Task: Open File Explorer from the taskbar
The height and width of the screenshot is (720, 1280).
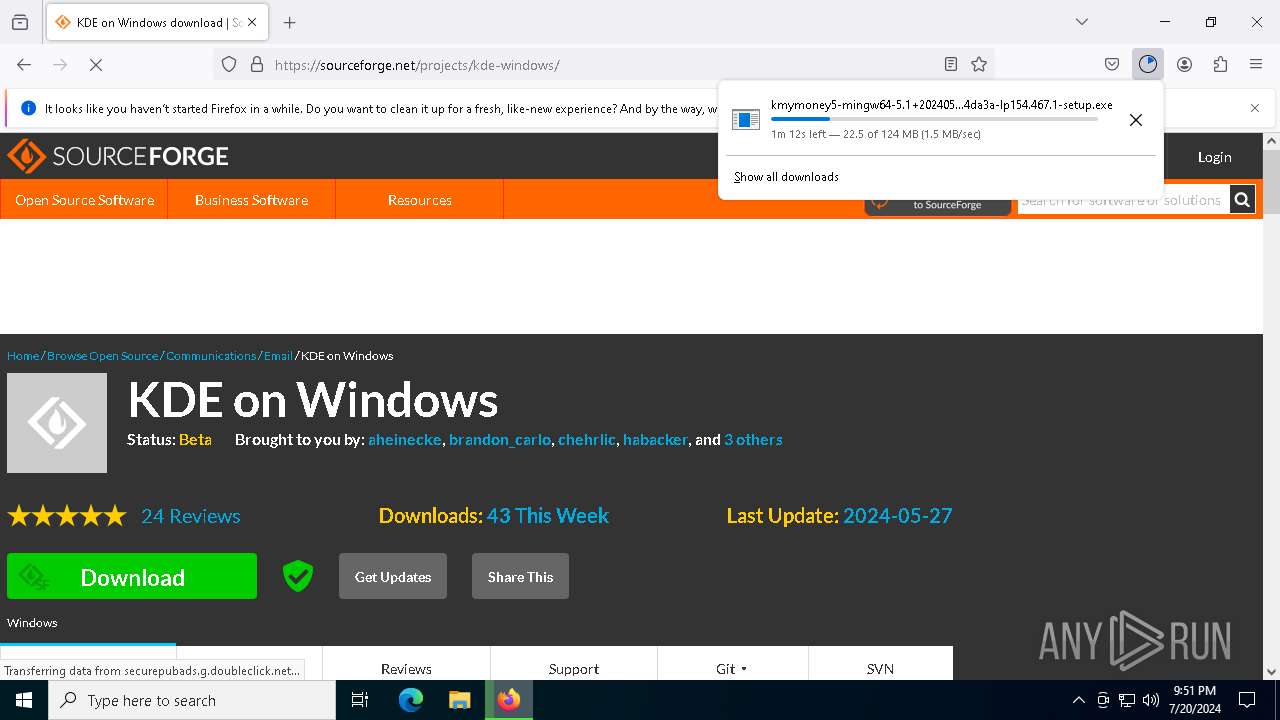Action: click(x=459, y=700)
